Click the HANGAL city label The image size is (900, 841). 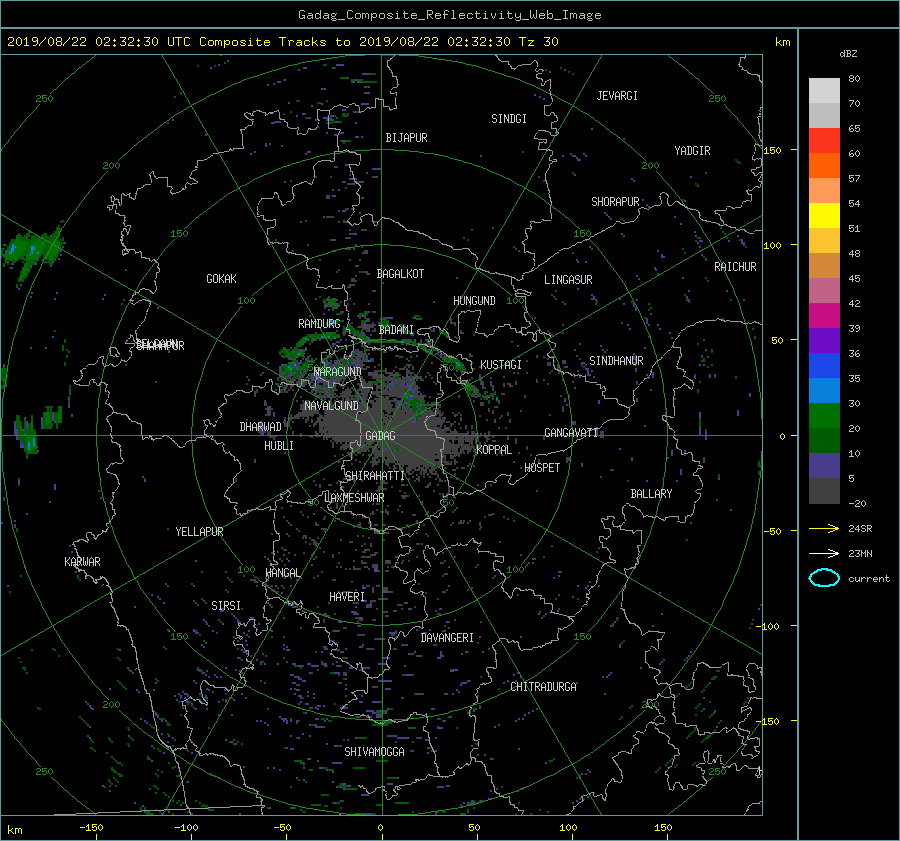pos(282,573)
